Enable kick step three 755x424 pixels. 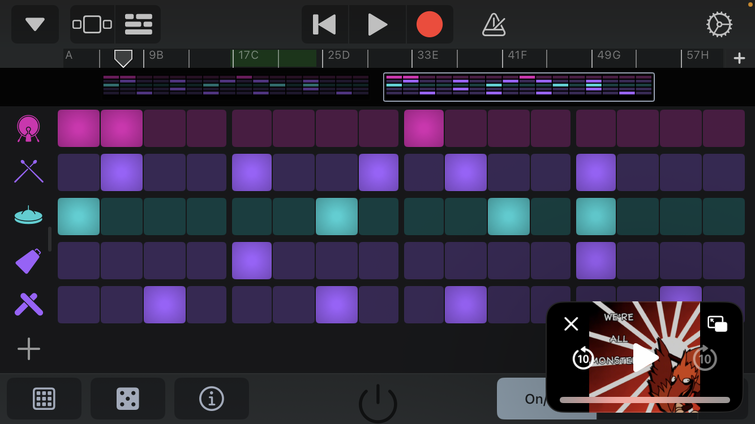point(165,128)
